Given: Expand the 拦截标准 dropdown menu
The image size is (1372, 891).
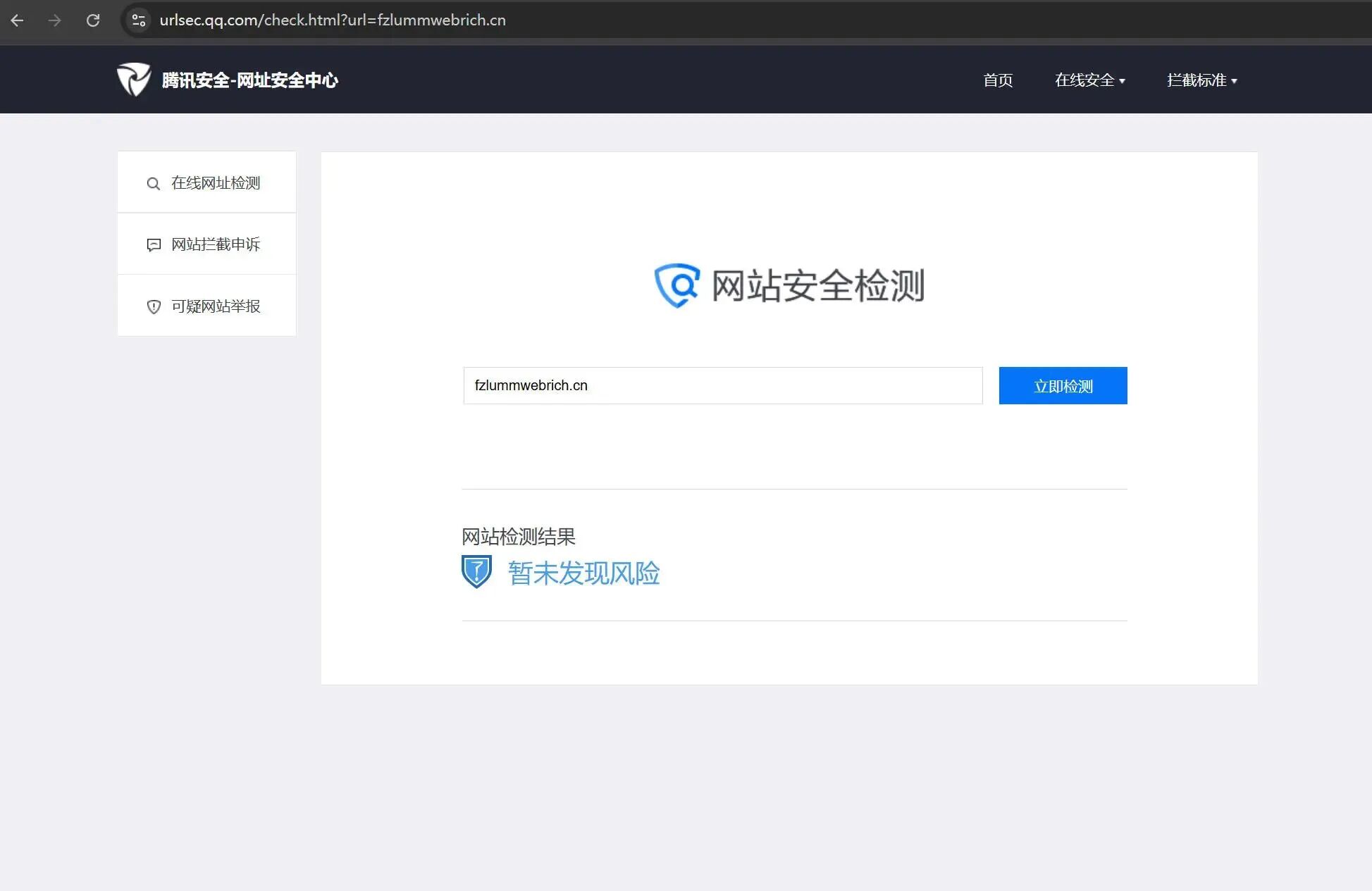Looking at the screenshot, I should (1197, 80).
